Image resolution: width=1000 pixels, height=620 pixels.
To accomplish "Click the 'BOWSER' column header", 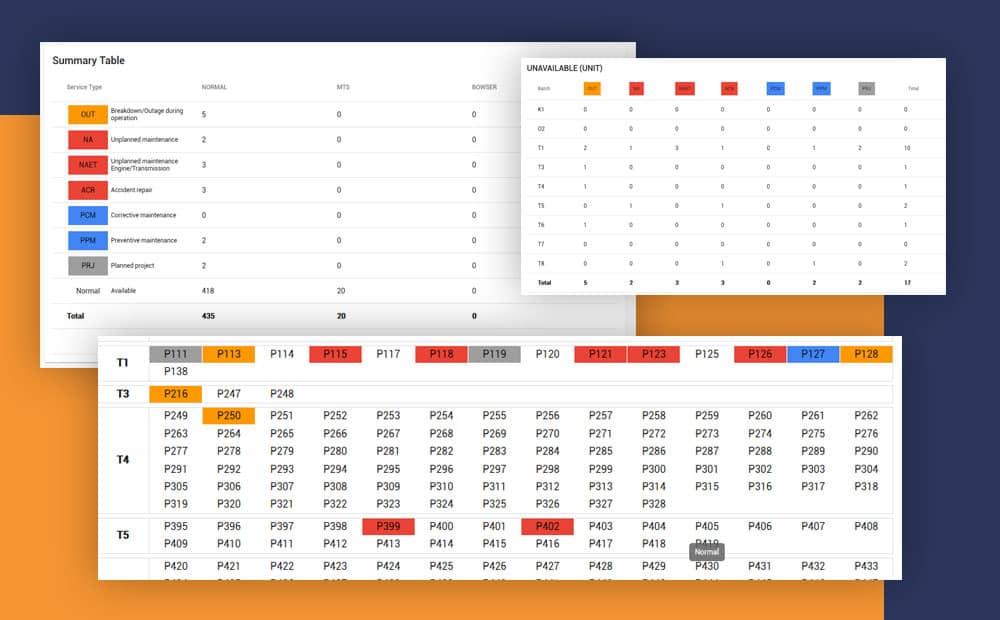I will [484, 87].
